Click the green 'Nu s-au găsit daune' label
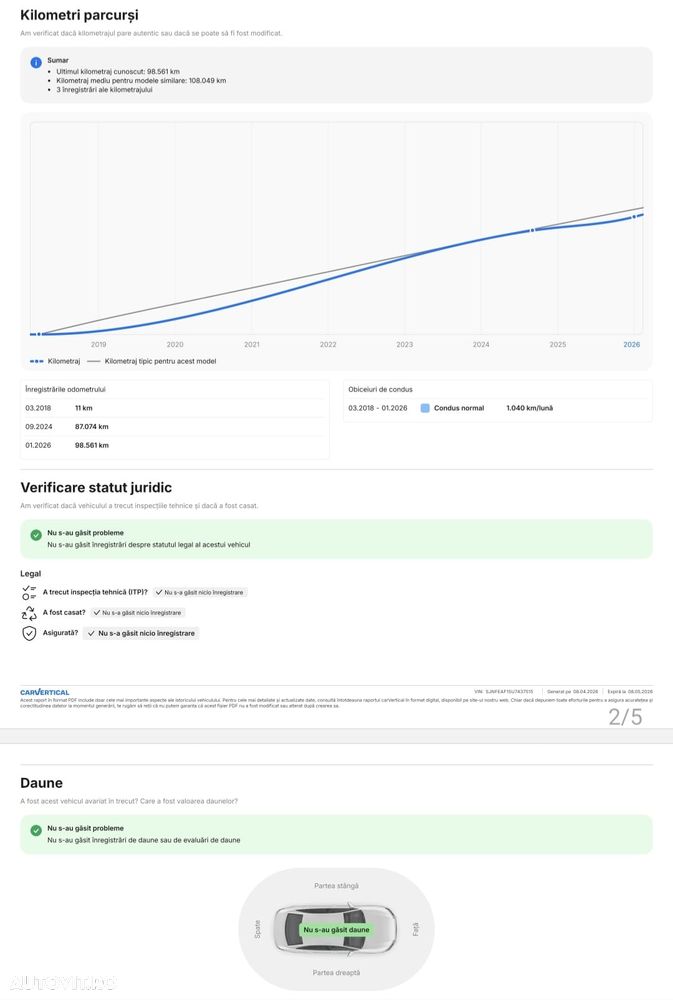Viewport: 673px width, 1000px height. pos(336,930)
